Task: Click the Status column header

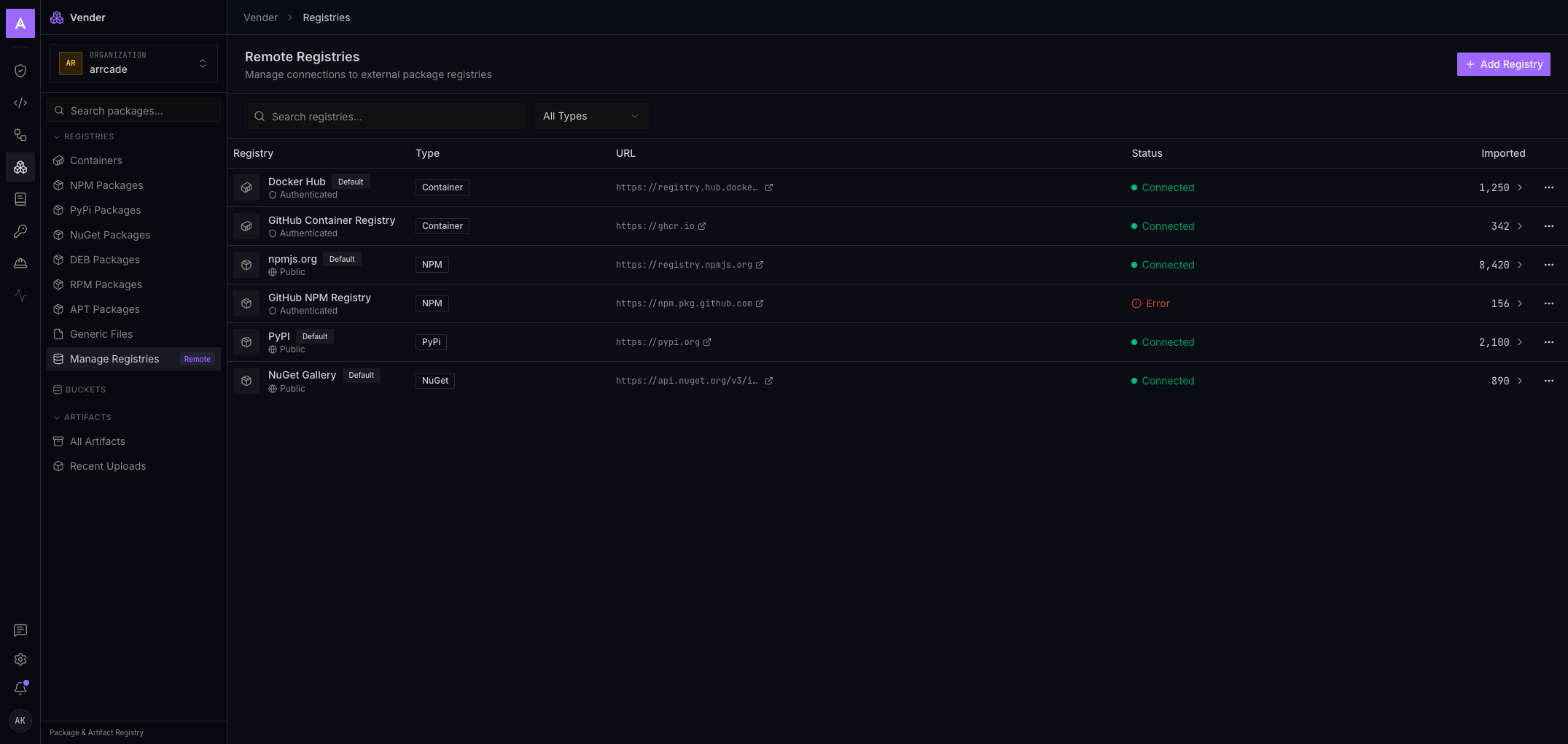Action: (1147, 153)
